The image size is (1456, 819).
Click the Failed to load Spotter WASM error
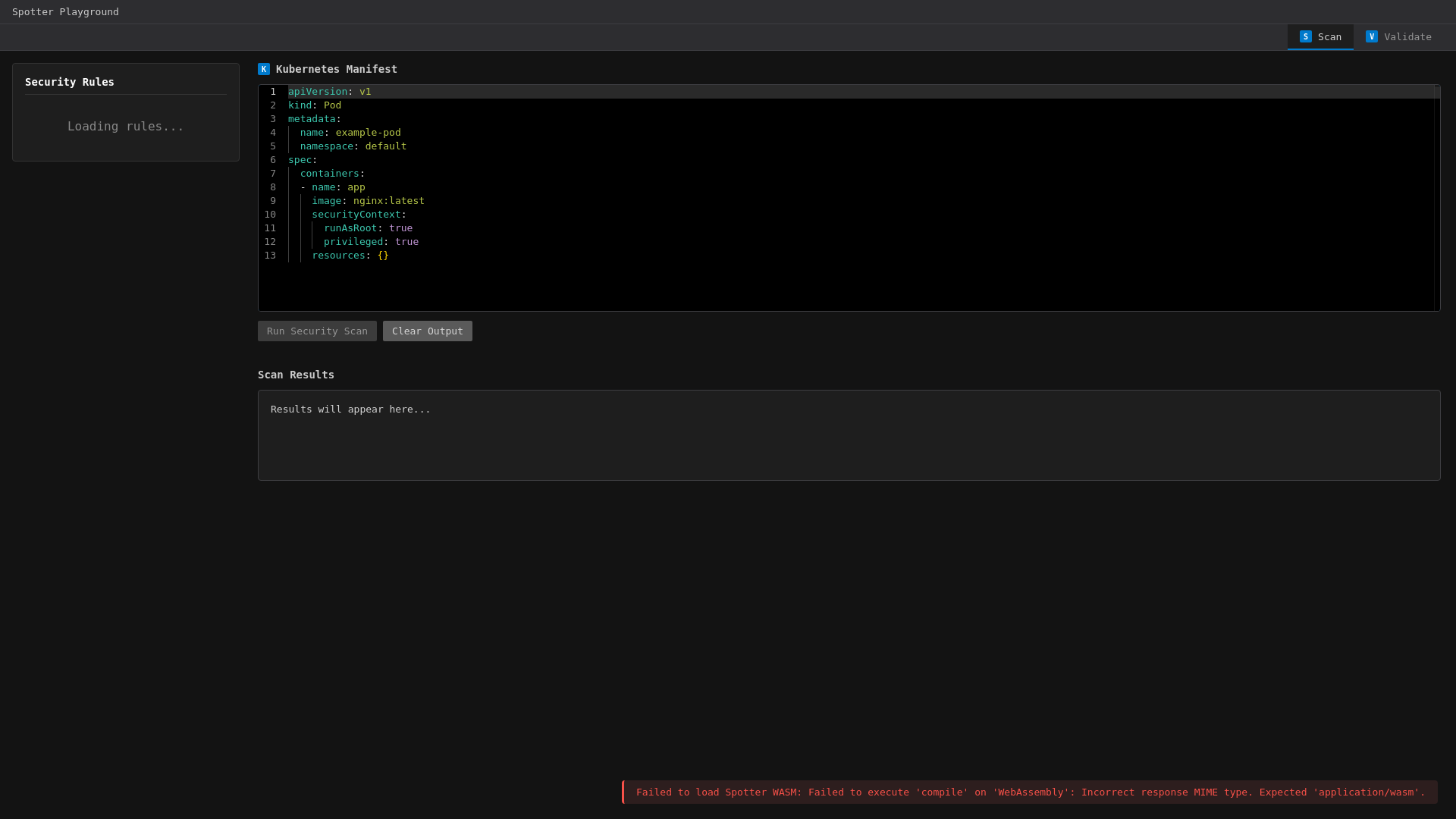tap(1030, 792)
